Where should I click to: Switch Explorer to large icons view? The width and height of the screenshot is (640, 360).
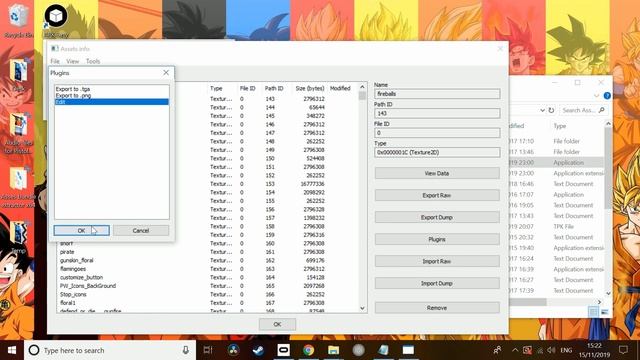pyautogui.click(x=604, y=312)
